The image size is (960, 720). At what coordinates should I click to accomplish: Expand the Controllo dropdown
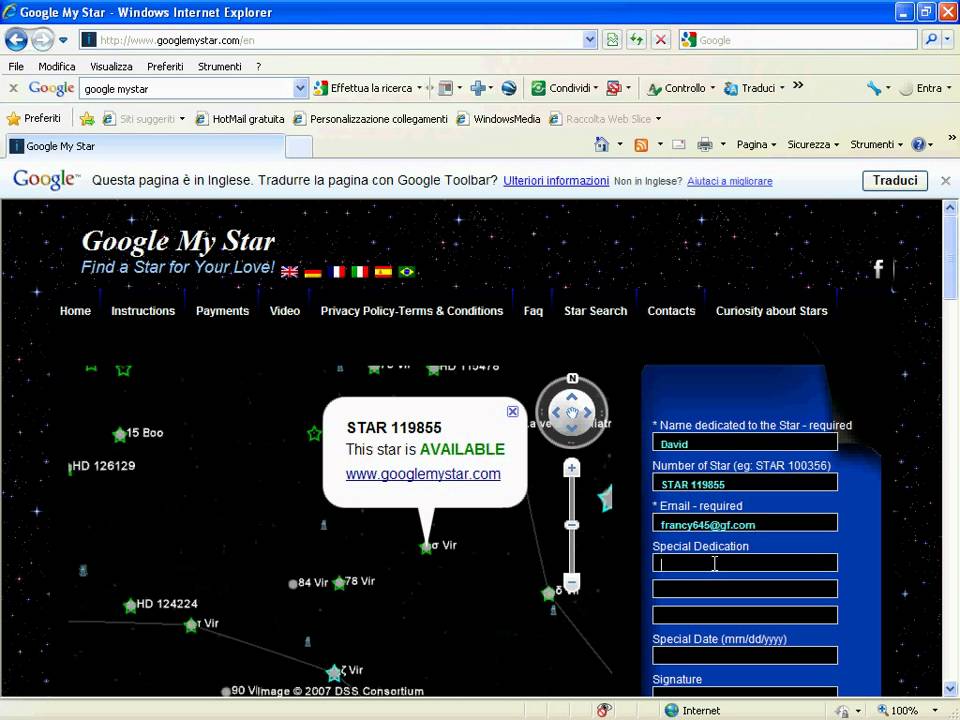pos(713,88)
